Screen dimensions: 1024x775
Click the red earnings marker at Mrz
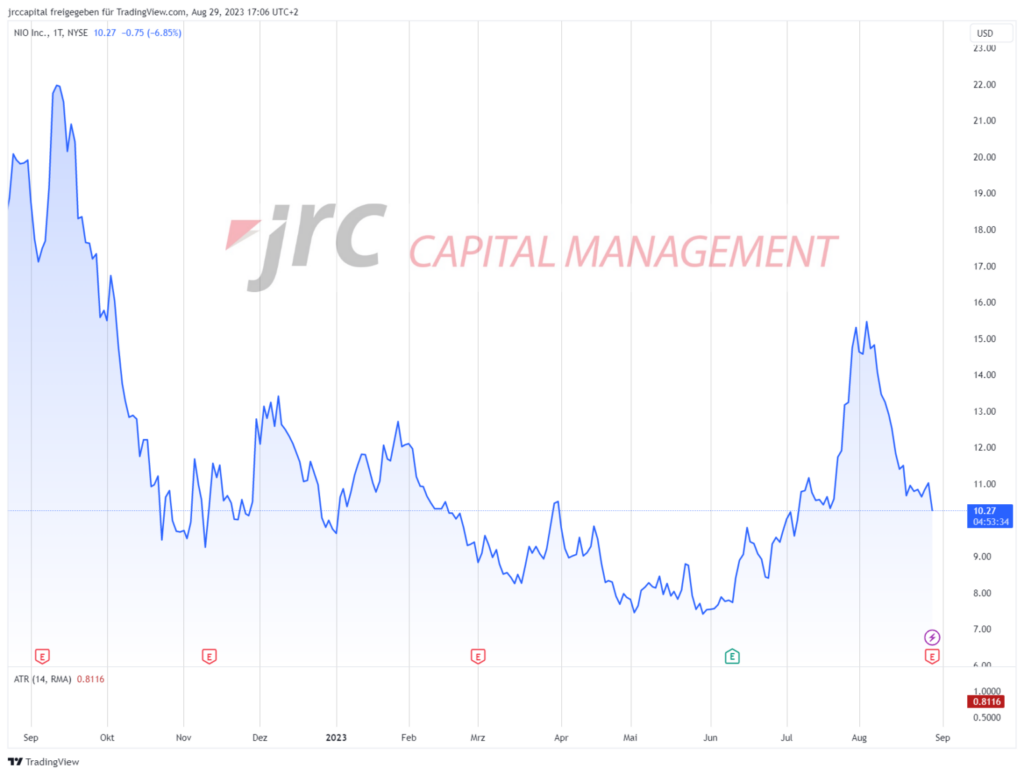478,656
